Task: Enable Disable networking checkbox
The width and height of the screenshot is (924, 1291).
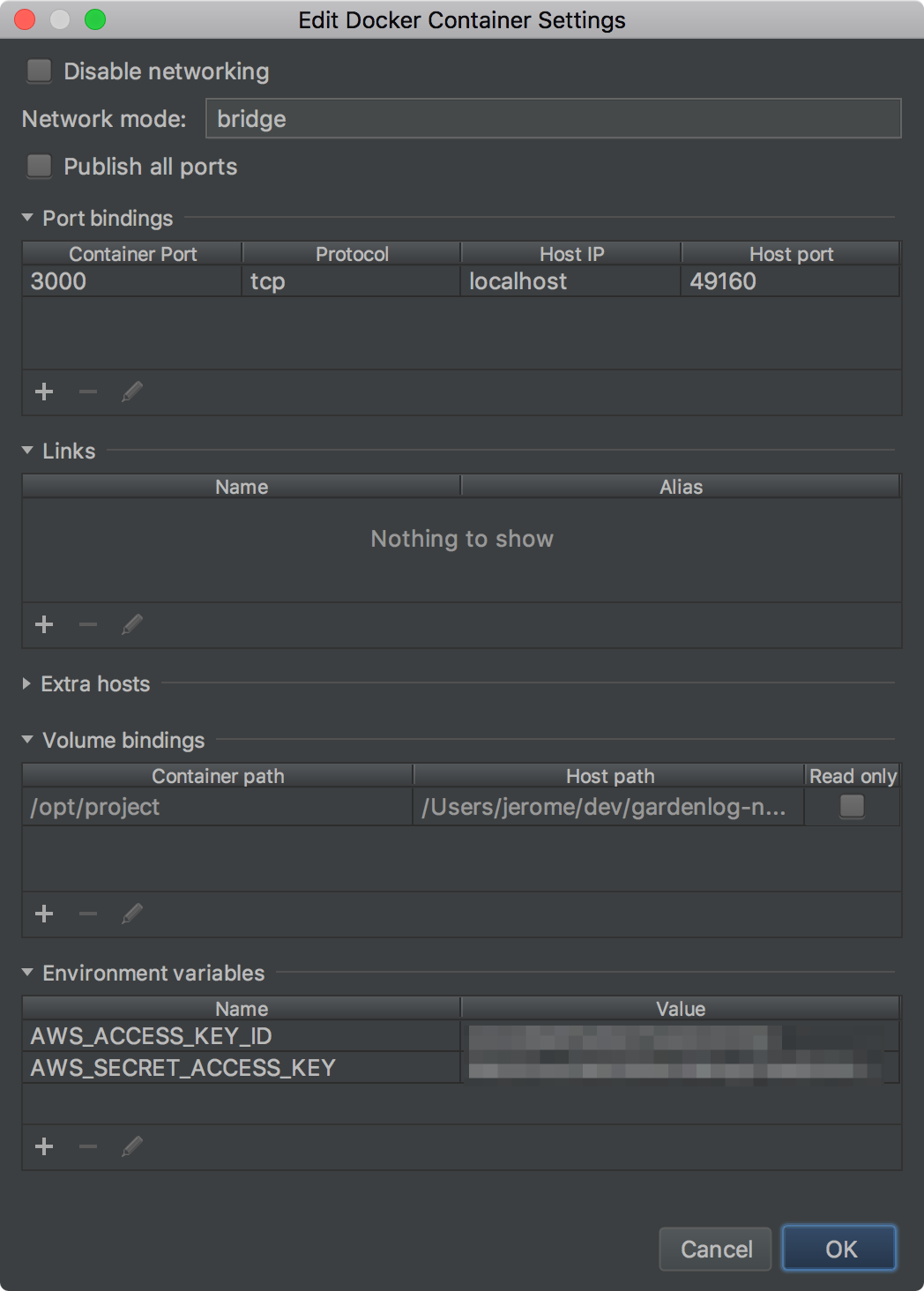Action: click(x=40, y=71)
